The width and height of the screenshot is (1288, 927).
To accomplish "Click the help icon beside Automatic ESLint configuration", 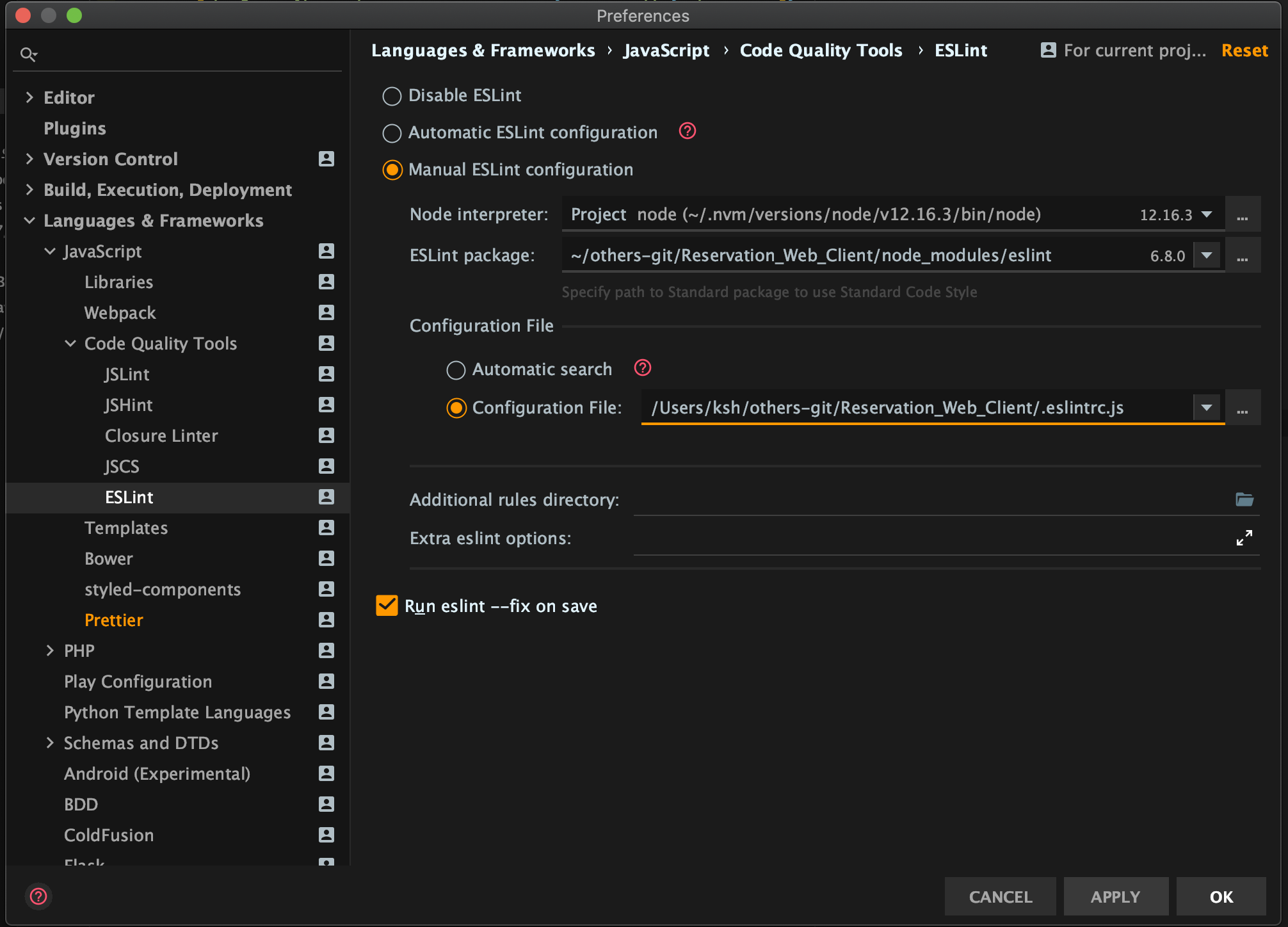I will point(687,131).
